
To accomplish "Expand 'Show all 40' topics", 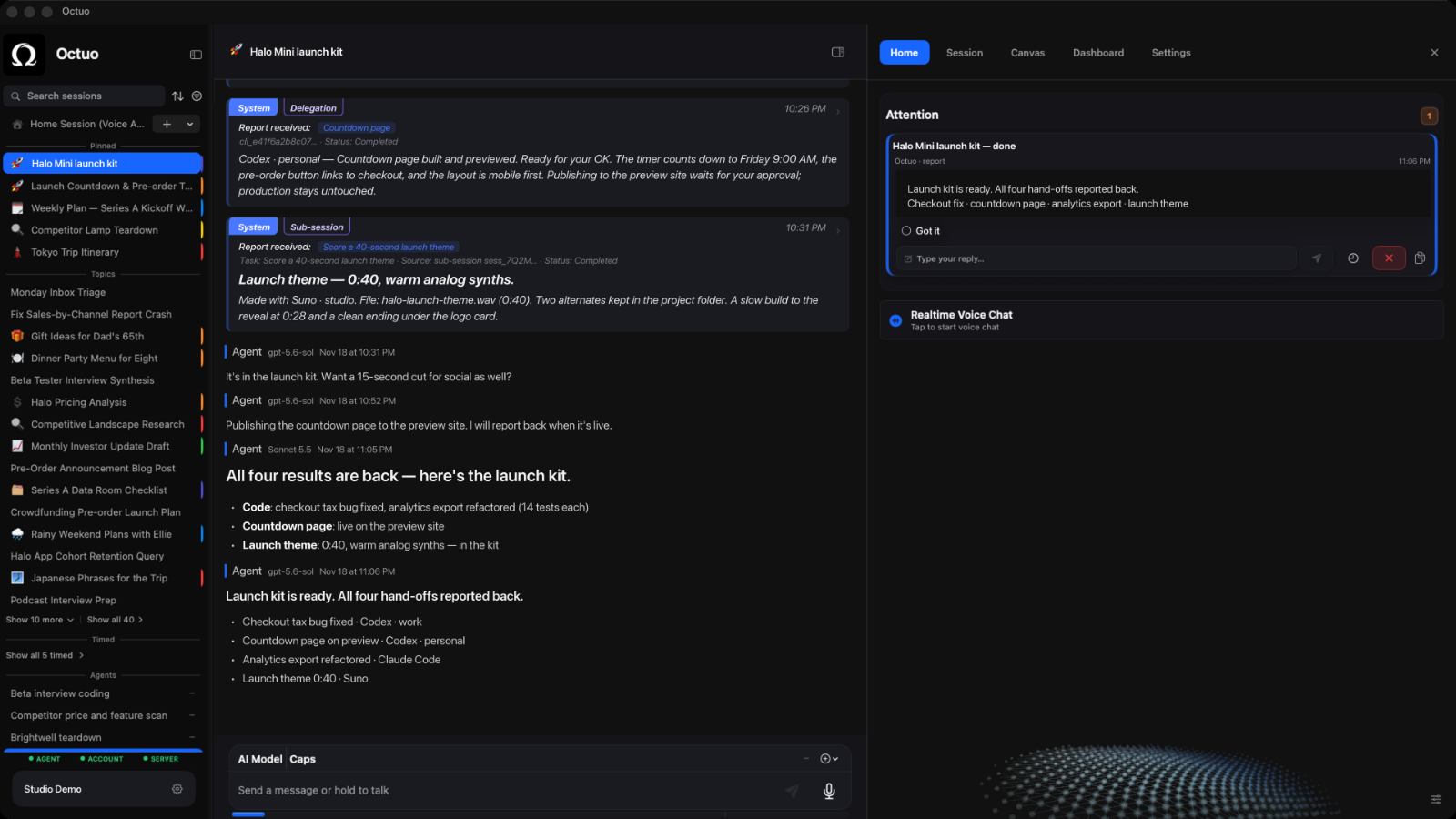I will click(115, 620).
